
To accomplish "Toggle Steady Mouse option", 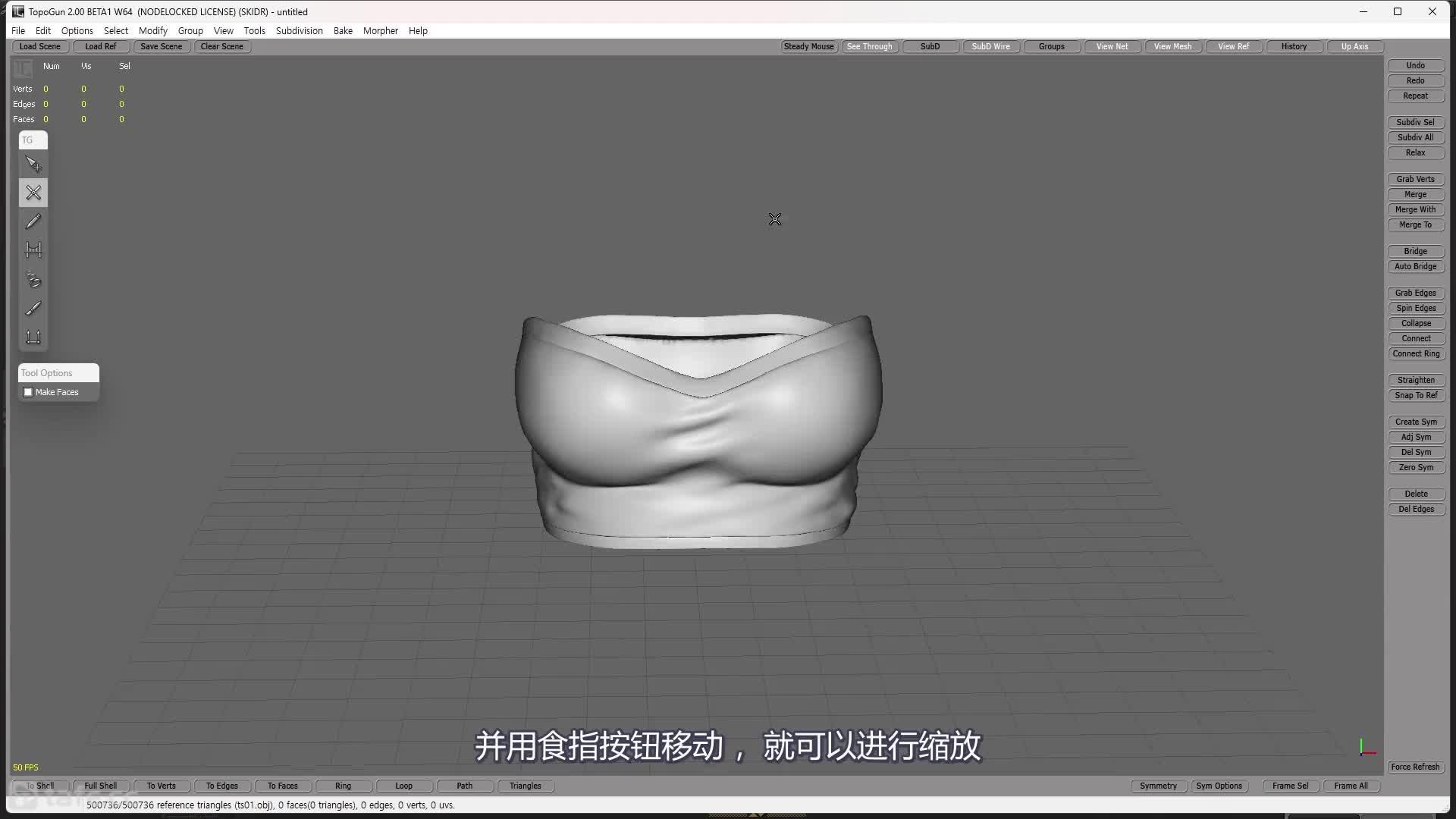I will (808, 46).
